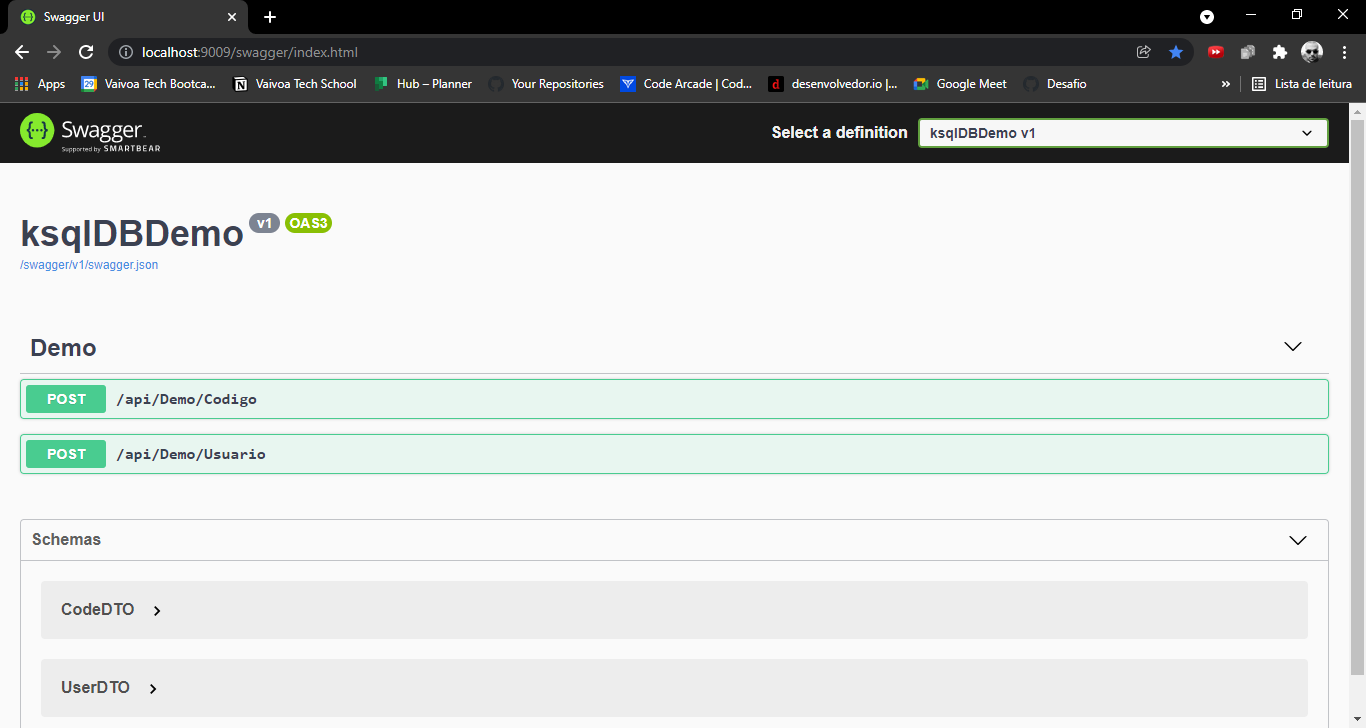
Task: Open the red YouTube extension icon
Action: (x=1216, y=52)
